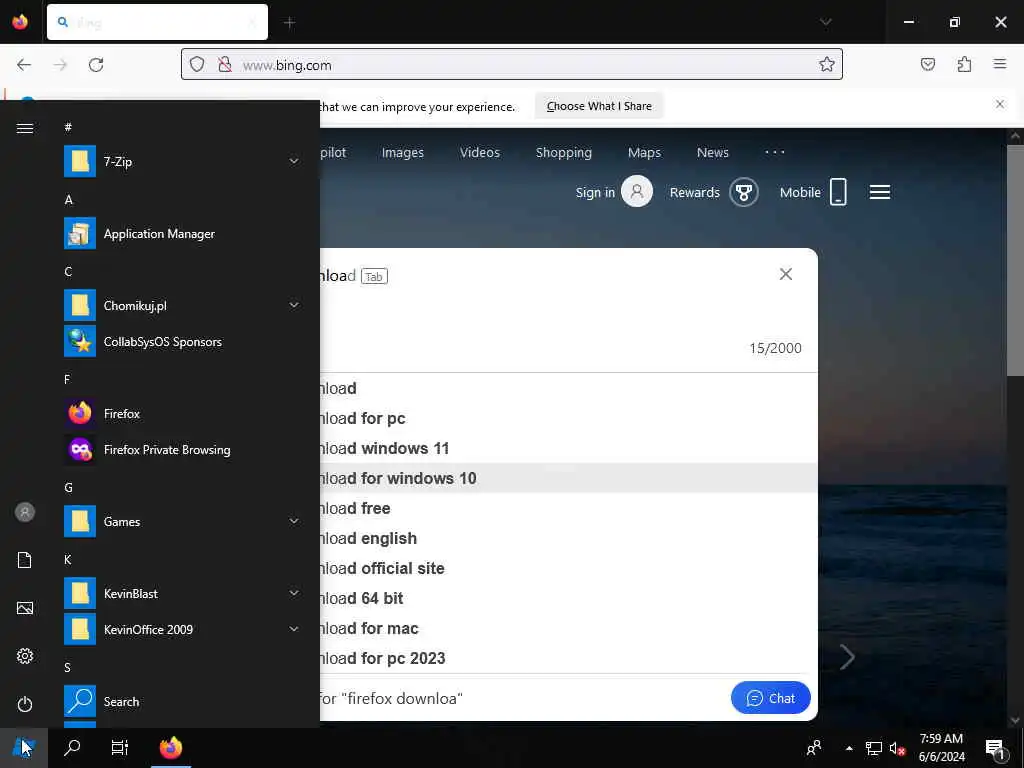
Task: Open the KevinOffice 2009 folder
Action: click(x=182, y=629)
